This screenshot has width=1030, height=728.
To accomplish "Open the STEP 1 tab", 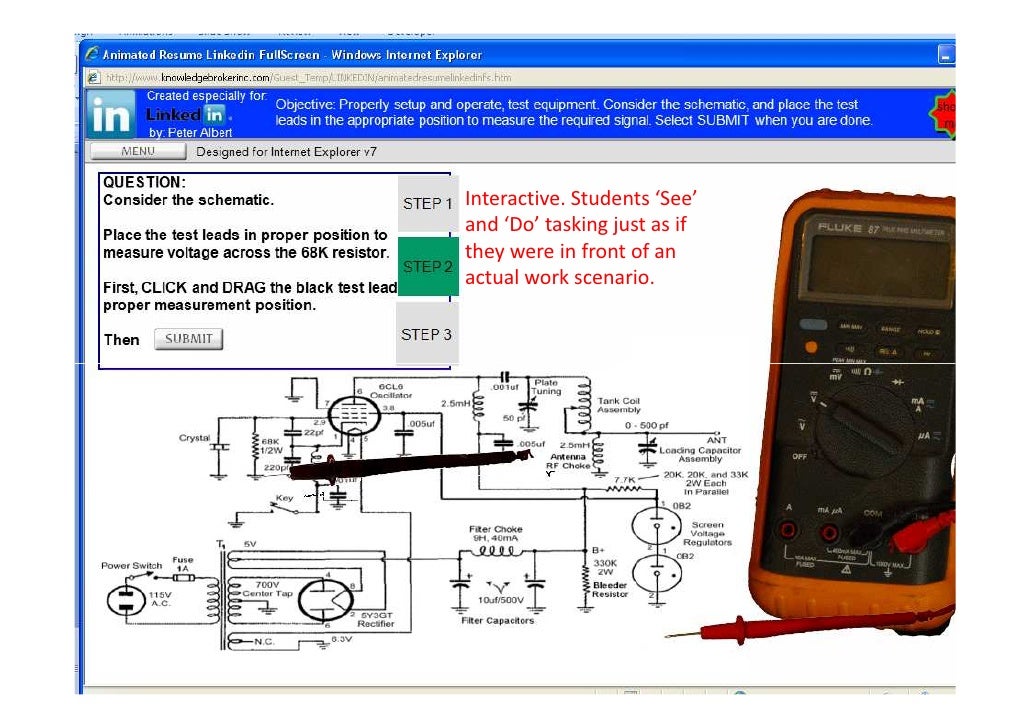I will [428, 204].
